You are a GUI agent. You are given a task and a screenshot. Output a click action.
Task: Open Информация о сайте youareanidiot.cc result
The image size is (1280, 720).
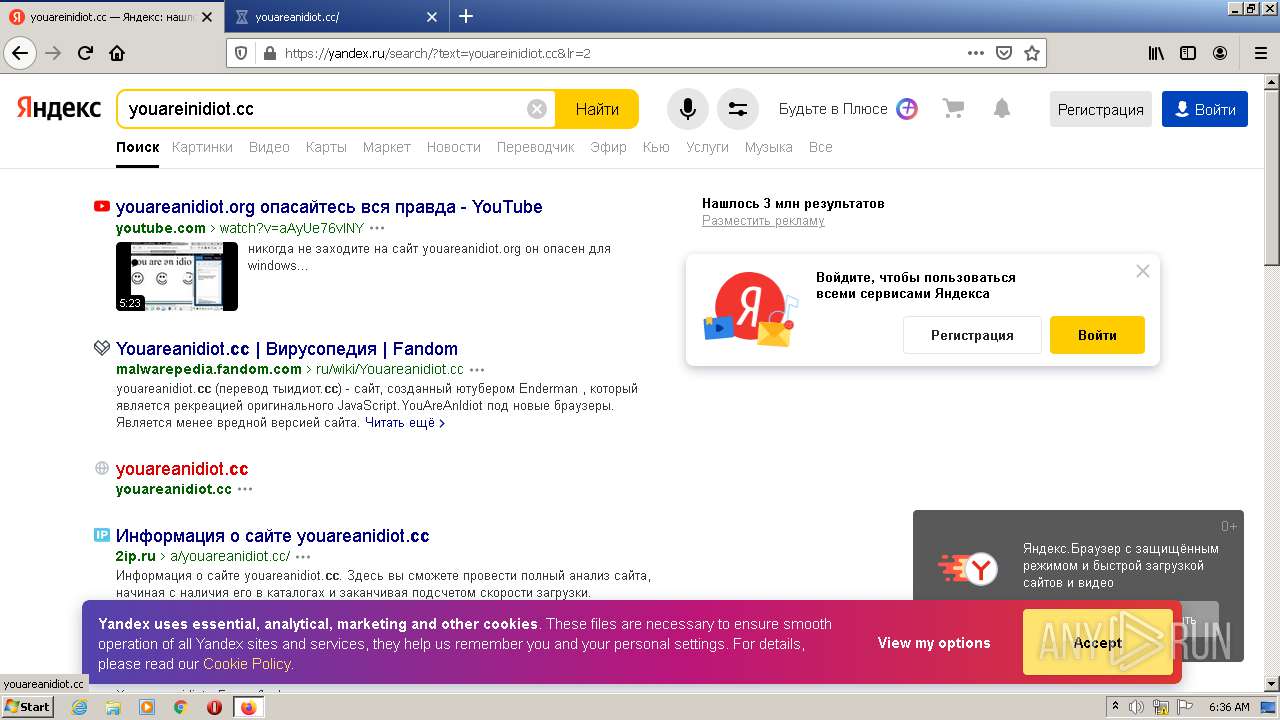[273, 536]
